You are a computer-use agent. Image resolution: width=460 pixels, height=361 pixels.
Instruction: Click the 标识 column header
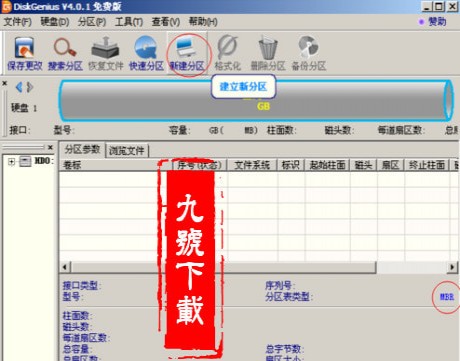[291, 165]
